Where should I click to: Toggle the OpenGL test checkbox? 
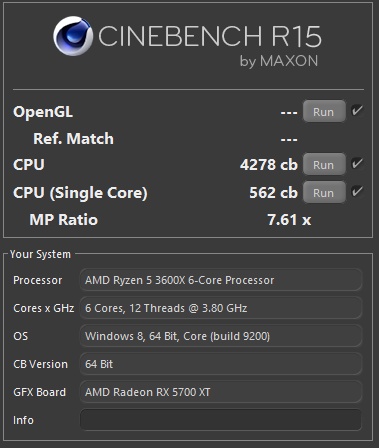[357, 110]
